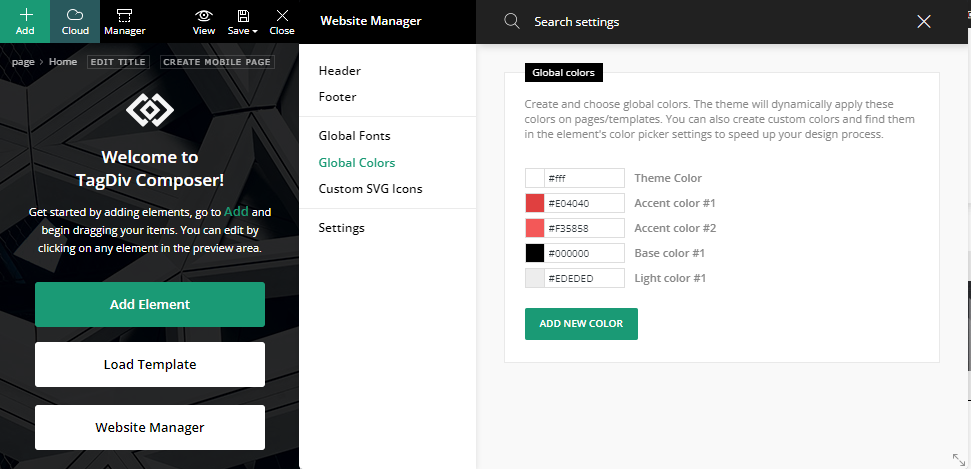This screenshot has width=971, height=469.
Task: Edit the #EDEDED hex value field
Action: click(x=585, y=278)
